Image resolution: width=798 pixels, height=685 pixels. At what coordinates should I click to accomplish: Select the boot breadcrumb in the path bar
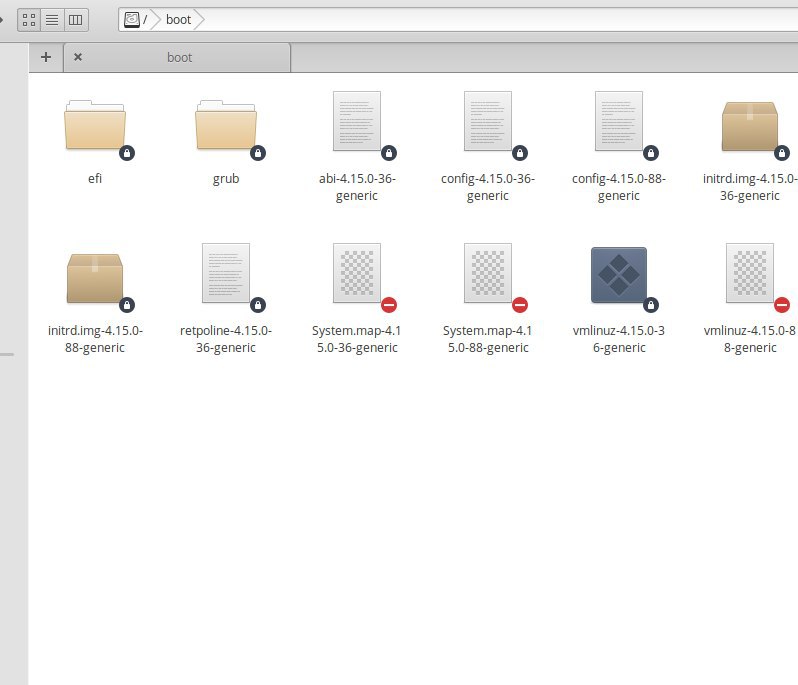click(178, 20)
